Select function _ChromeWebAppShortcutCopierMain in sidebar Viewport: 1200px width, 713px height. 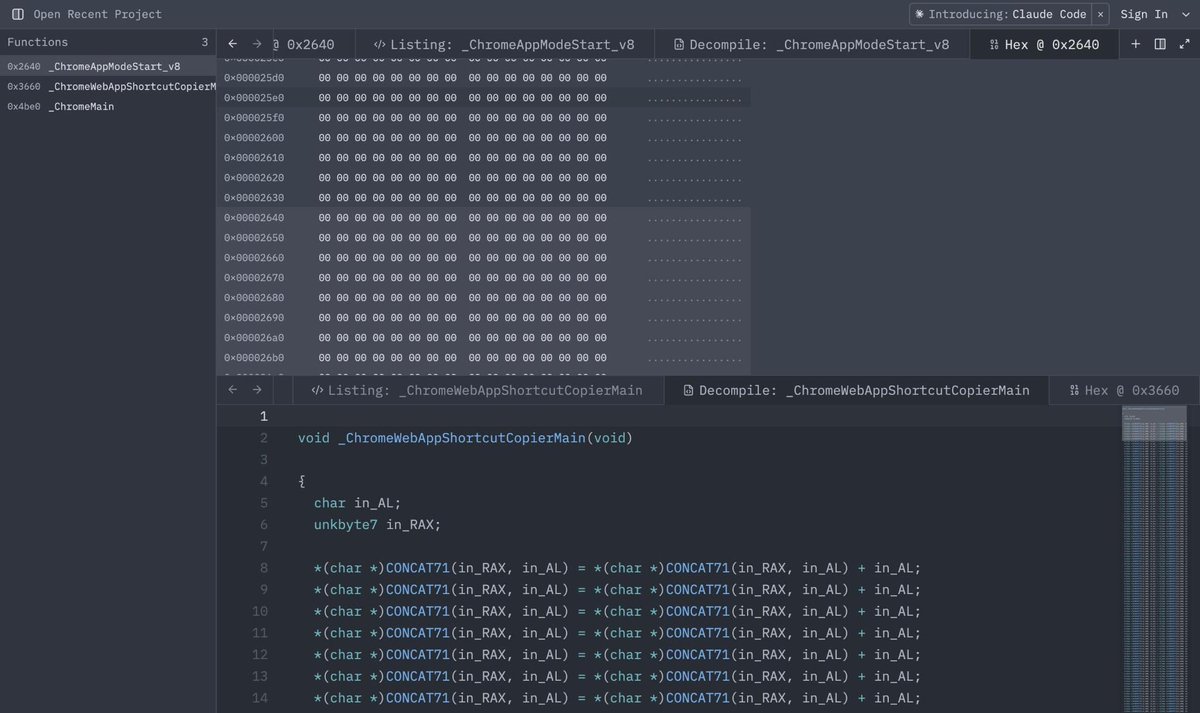pos(108,86)
